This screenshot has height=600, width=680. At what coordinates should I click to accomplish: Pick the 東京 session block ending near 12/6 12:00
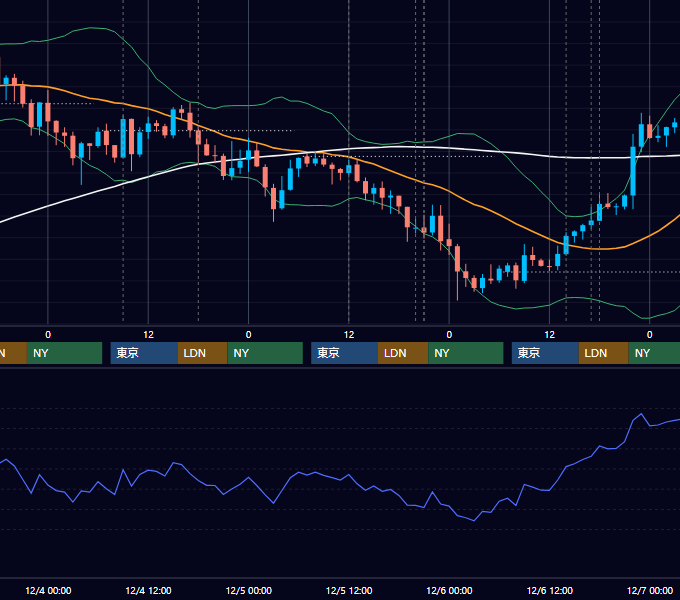(x=545, y=353)
